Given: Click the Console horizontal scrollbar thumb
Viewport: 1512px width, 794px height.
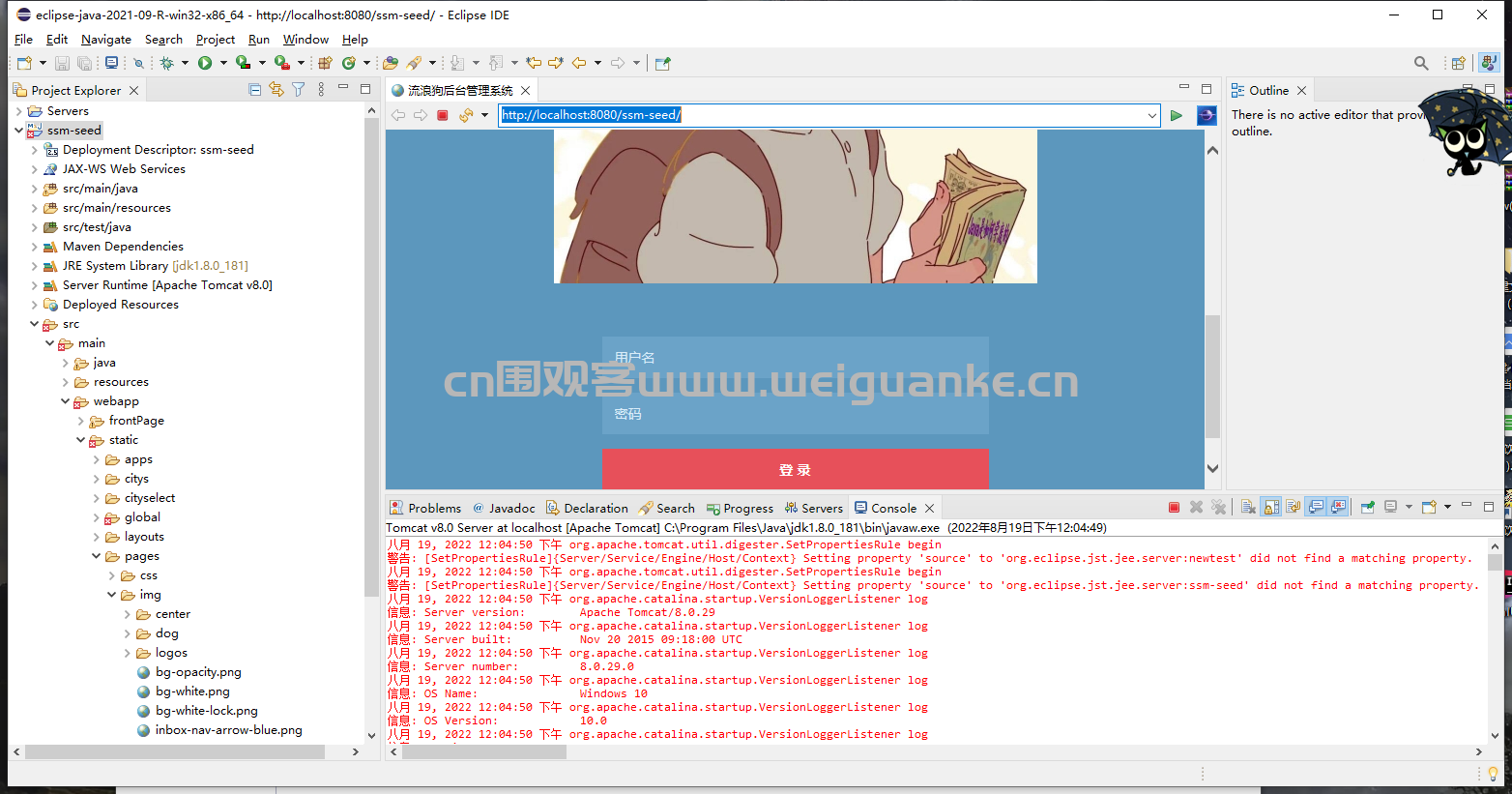Looking at the screenshot, I should pyautogui.click(x=483, y=751).
